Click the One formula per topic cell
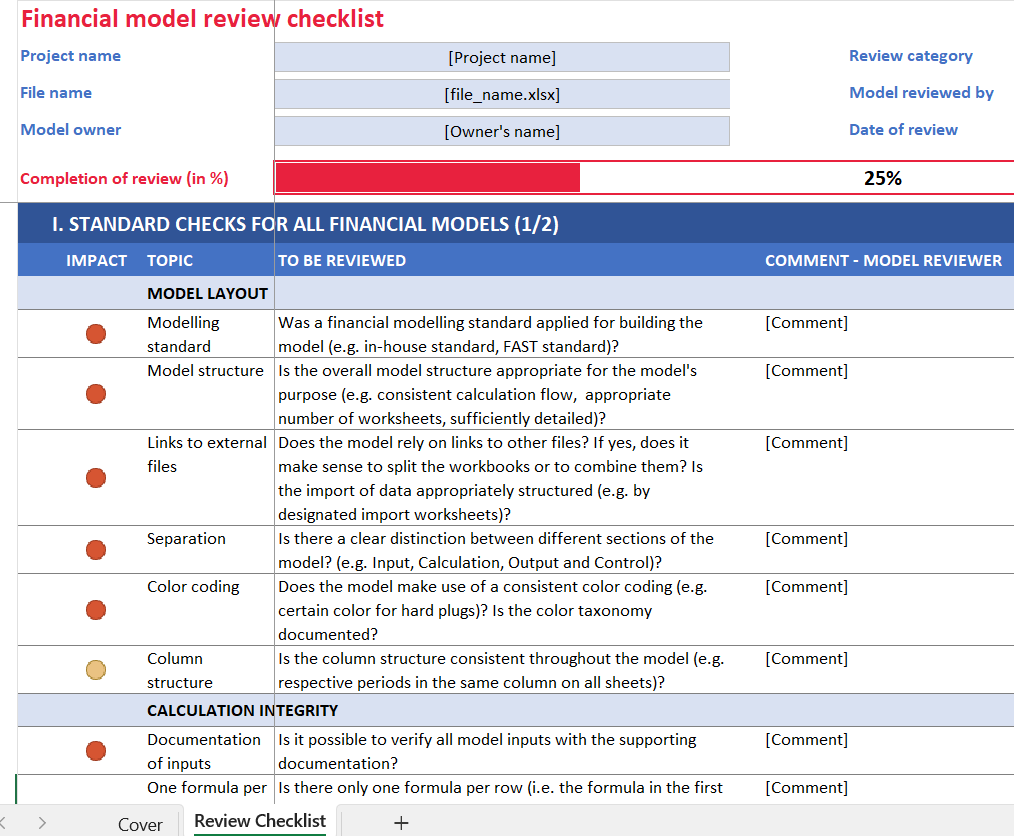Image resolution: width=1014 pixels, height=836 pixels. click(210, 789)
